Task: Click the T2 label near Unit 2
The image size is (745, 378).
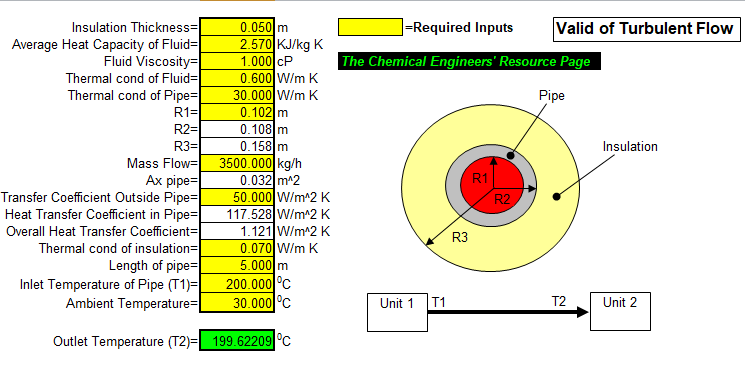Action: click(x=559, y=302)
